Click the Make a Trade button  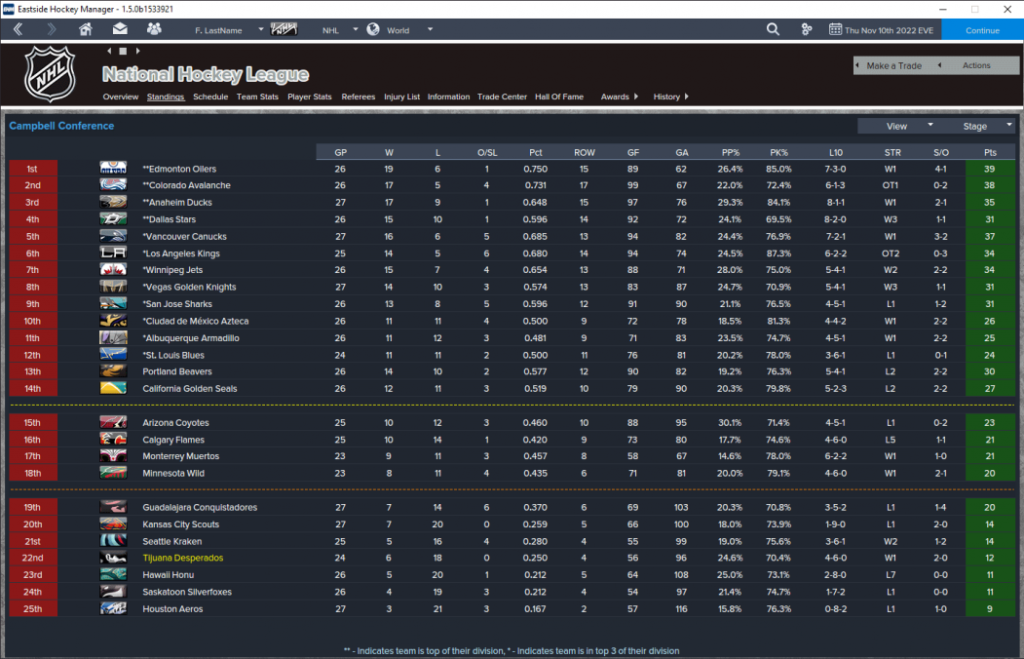[893, 66]
